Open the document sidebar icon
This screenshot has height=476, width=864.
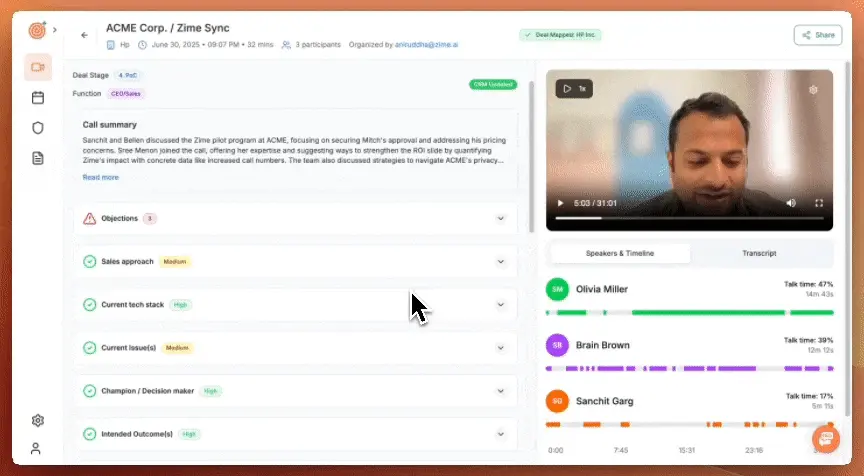pyautogui.click(x=37, y=159)
